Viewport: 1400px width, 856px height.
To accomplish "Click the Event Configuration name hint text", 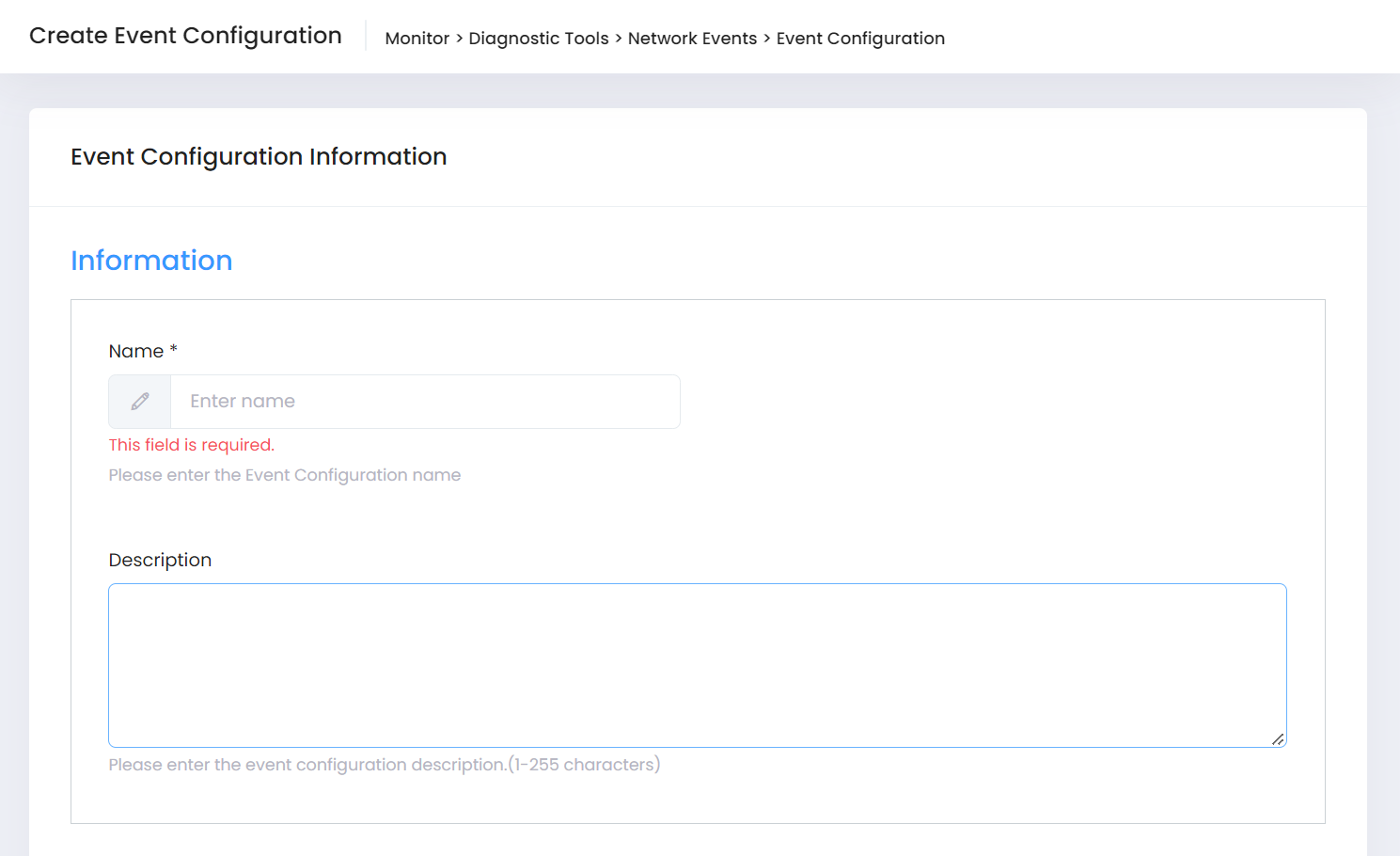I will pyautogui.click(x=284, y=475).
